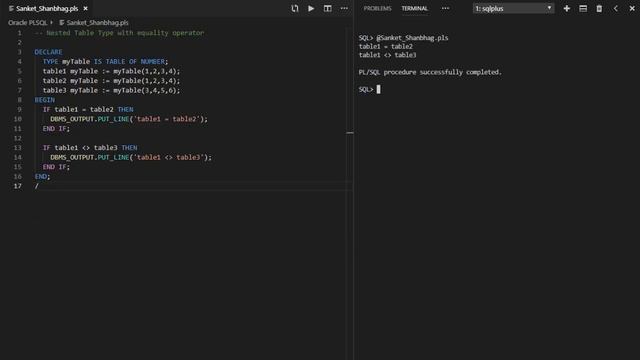Viewport: 640px width, 360px height.
Task: Kill terminal using trash icon
Action: click(599, 9)
